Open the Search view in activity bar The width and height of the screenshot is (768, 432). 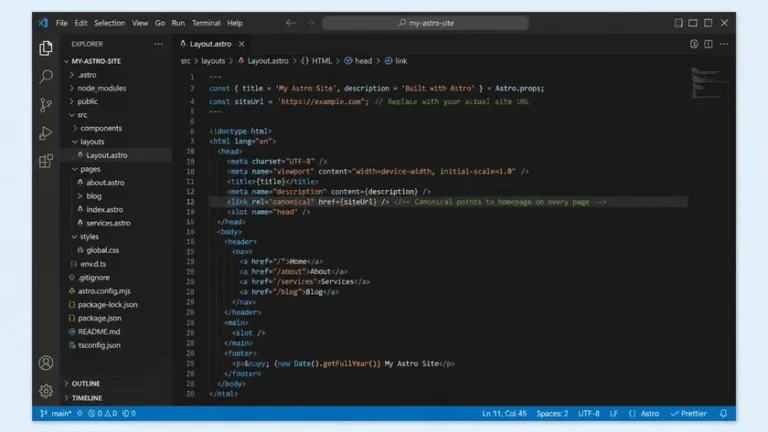pos(46,76)
